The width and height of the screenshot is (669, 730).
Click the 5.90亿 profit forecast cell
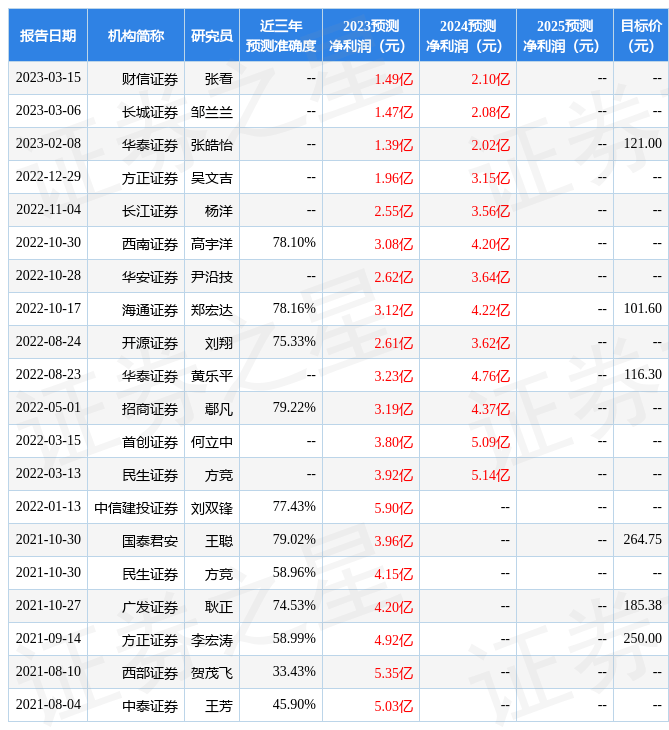point(393,507)
